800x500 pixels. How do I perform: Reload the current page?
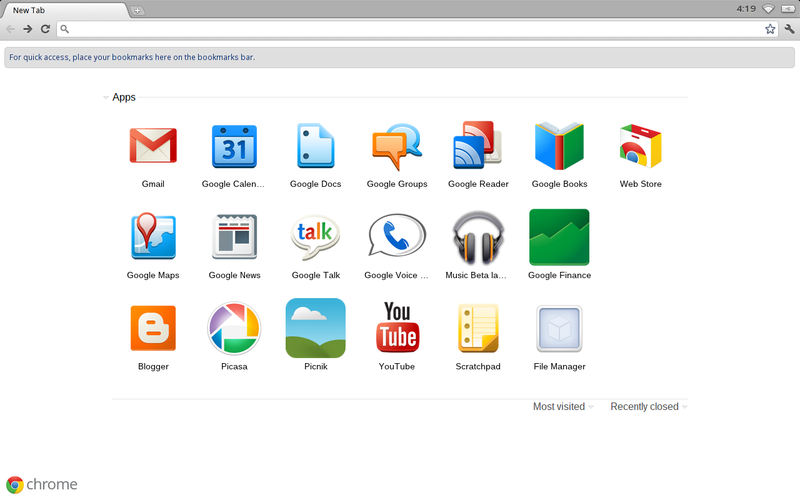[45, 29]
